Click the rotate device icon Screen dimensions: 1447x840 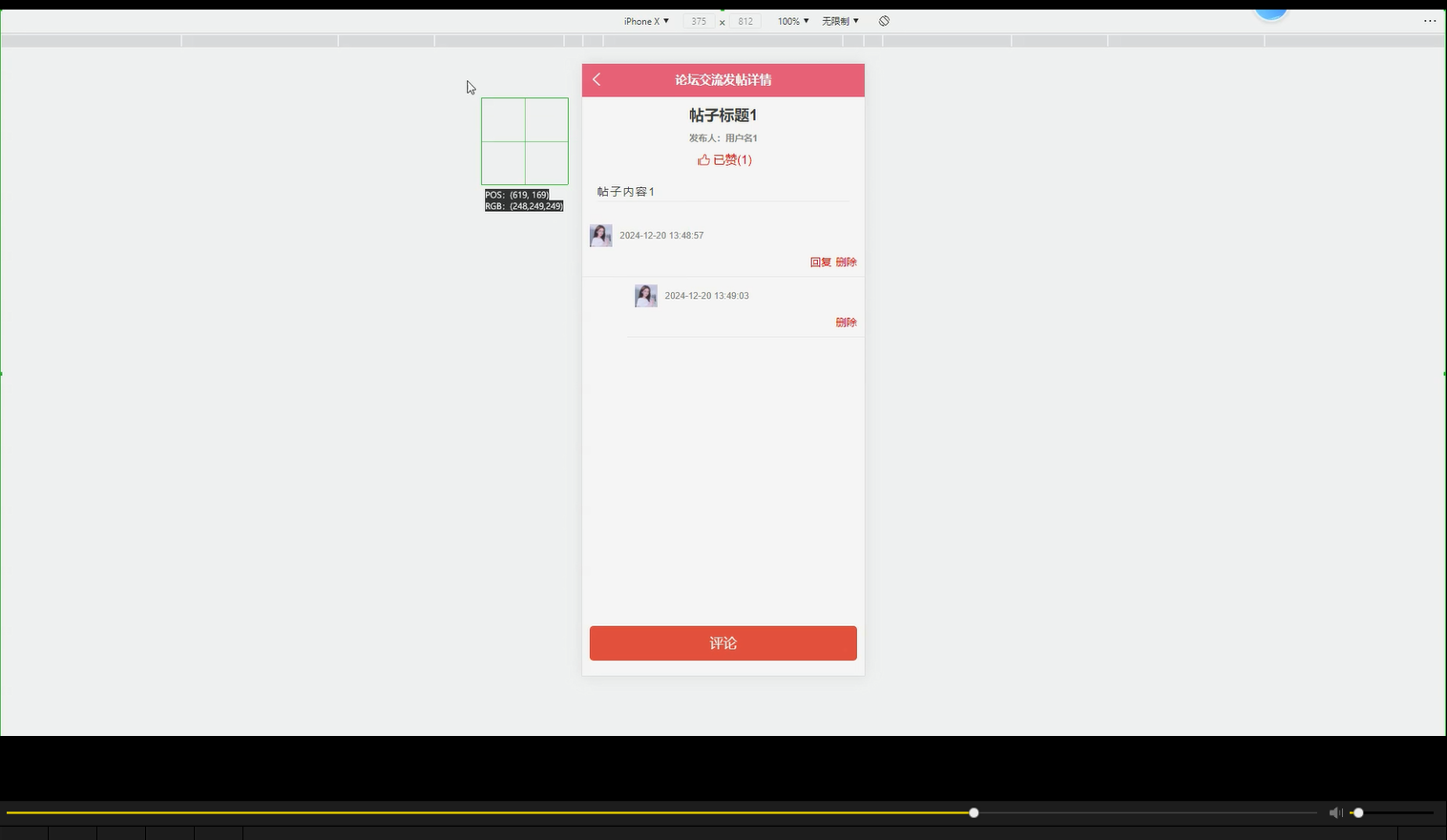point(884,21)
